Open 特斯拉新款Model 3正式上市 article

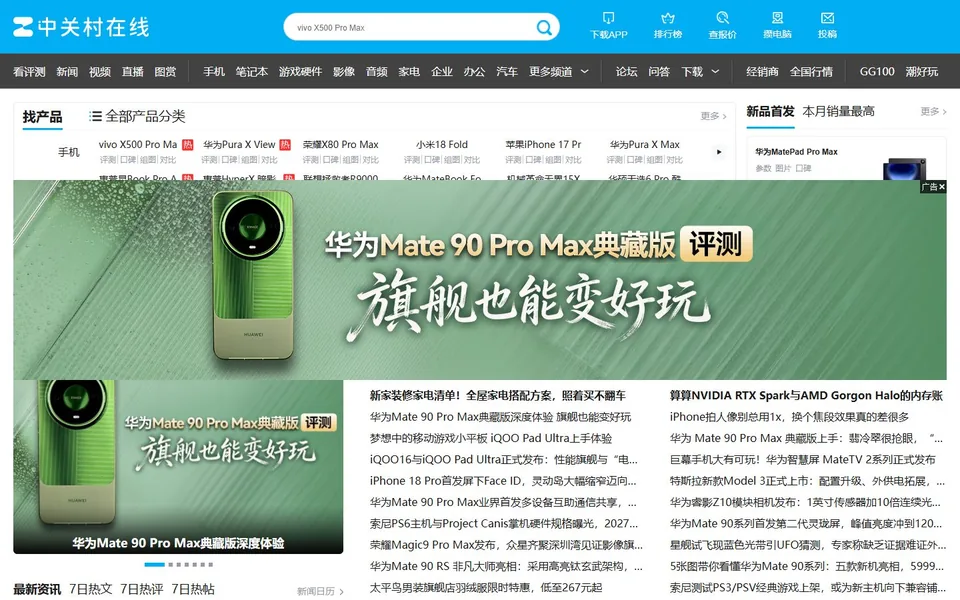[x=808, y=481]
